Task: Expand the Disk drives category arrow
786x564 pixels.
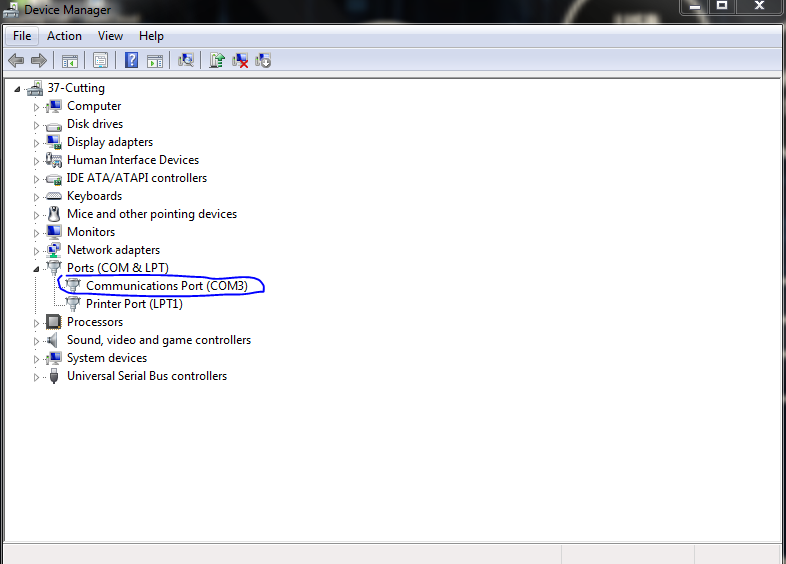Action: 36,125
